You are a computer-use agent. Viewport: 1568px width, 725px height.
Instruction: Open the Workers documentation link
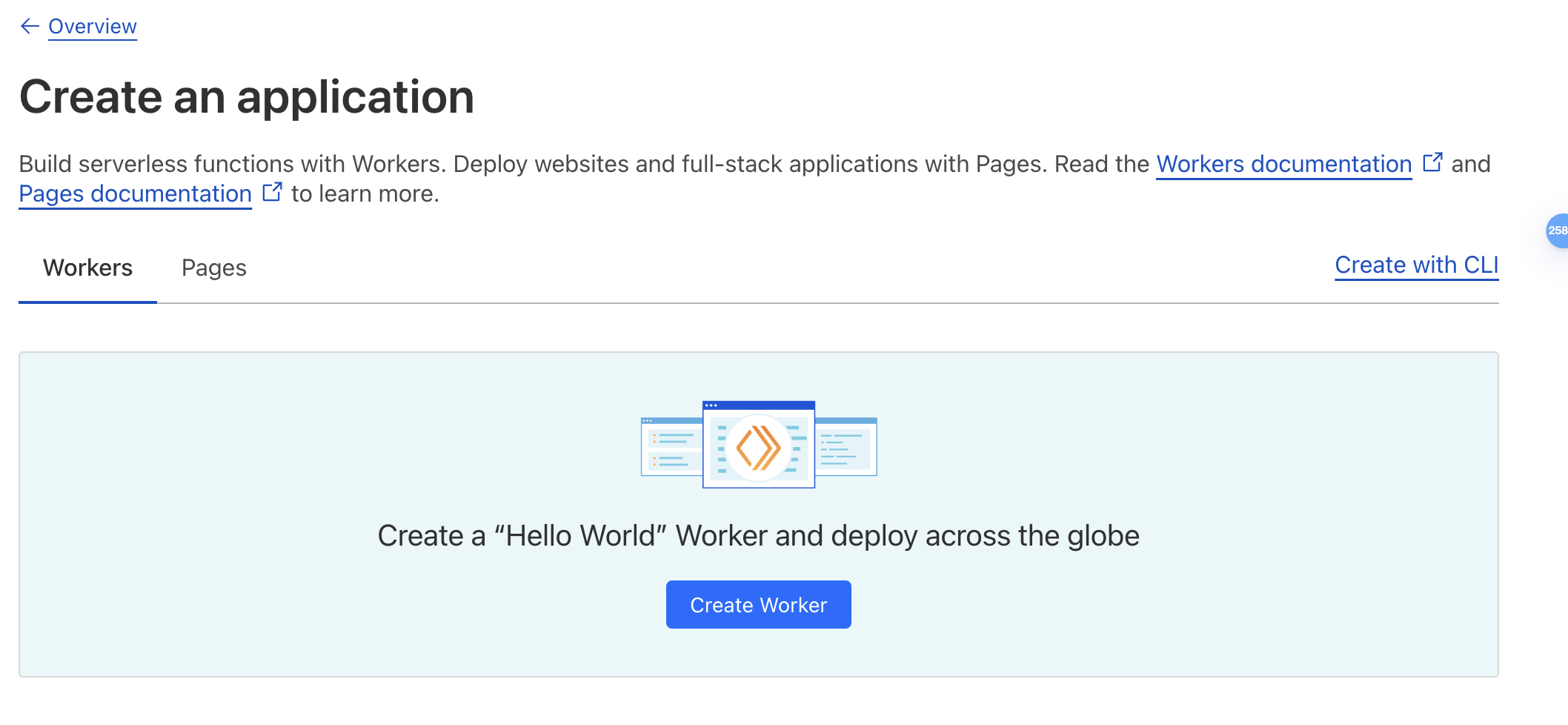tap(1283, 164)
